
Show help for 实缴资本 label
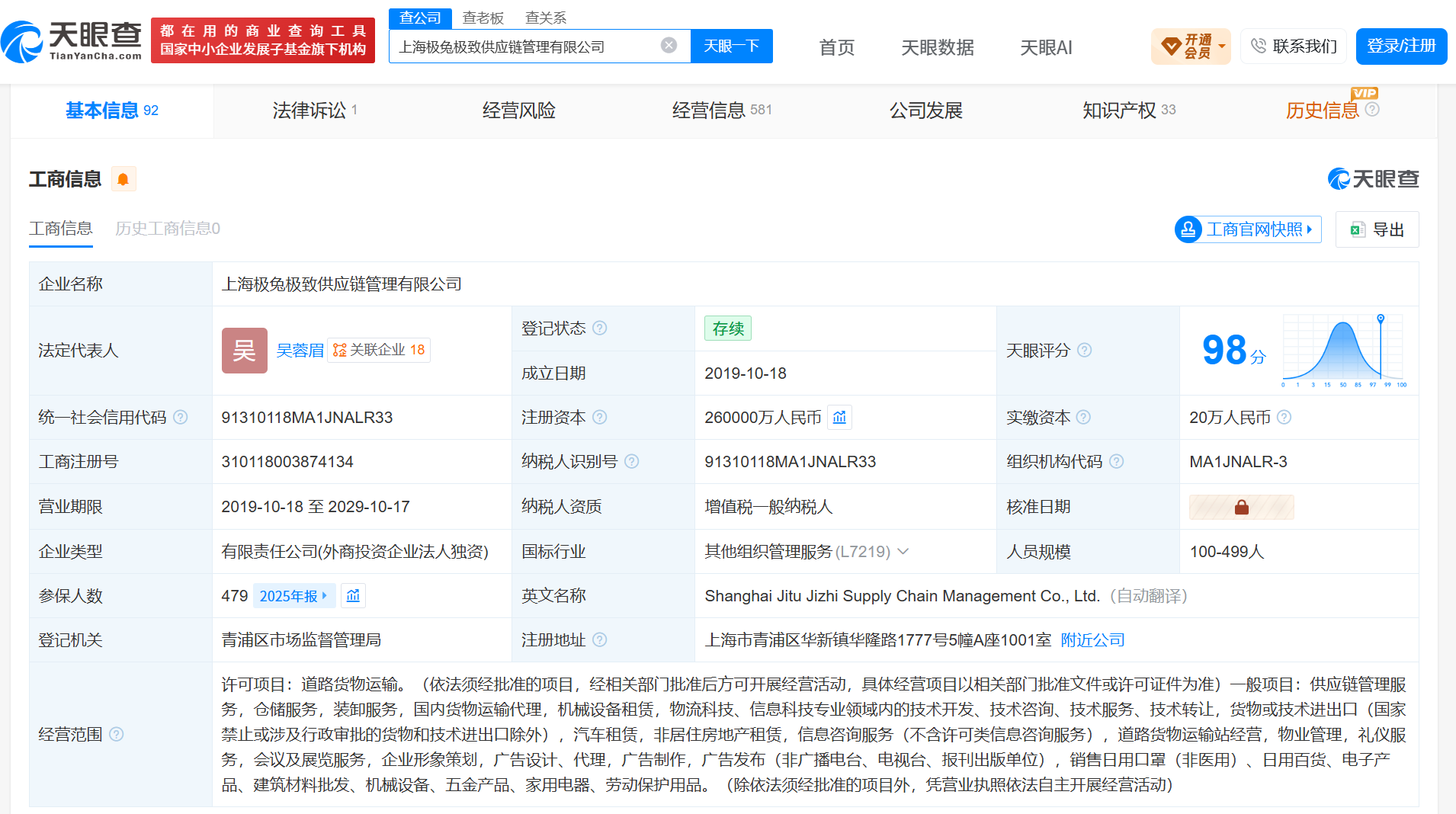point(1084,418)
